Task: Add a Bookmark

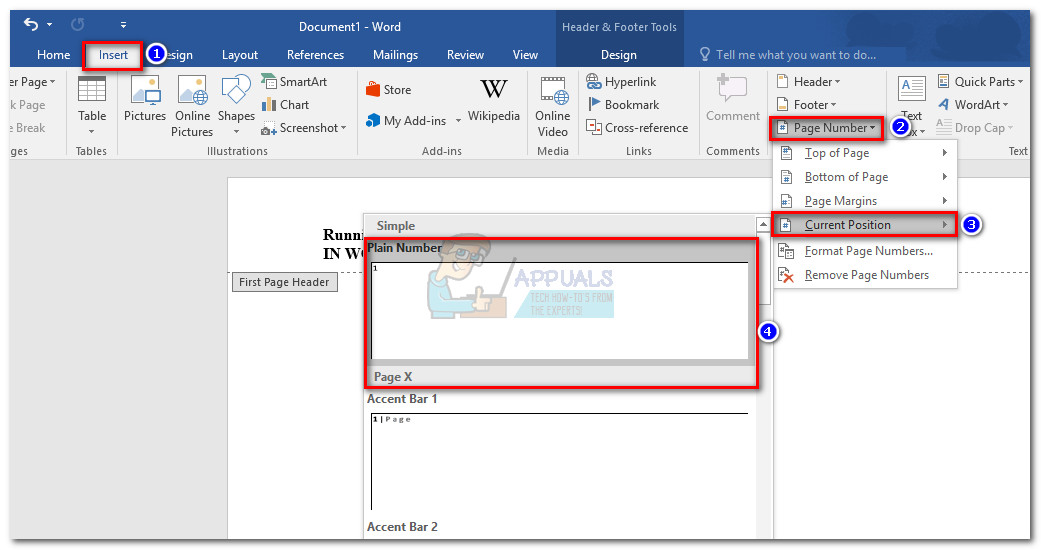Action: [x=623, y=105]
